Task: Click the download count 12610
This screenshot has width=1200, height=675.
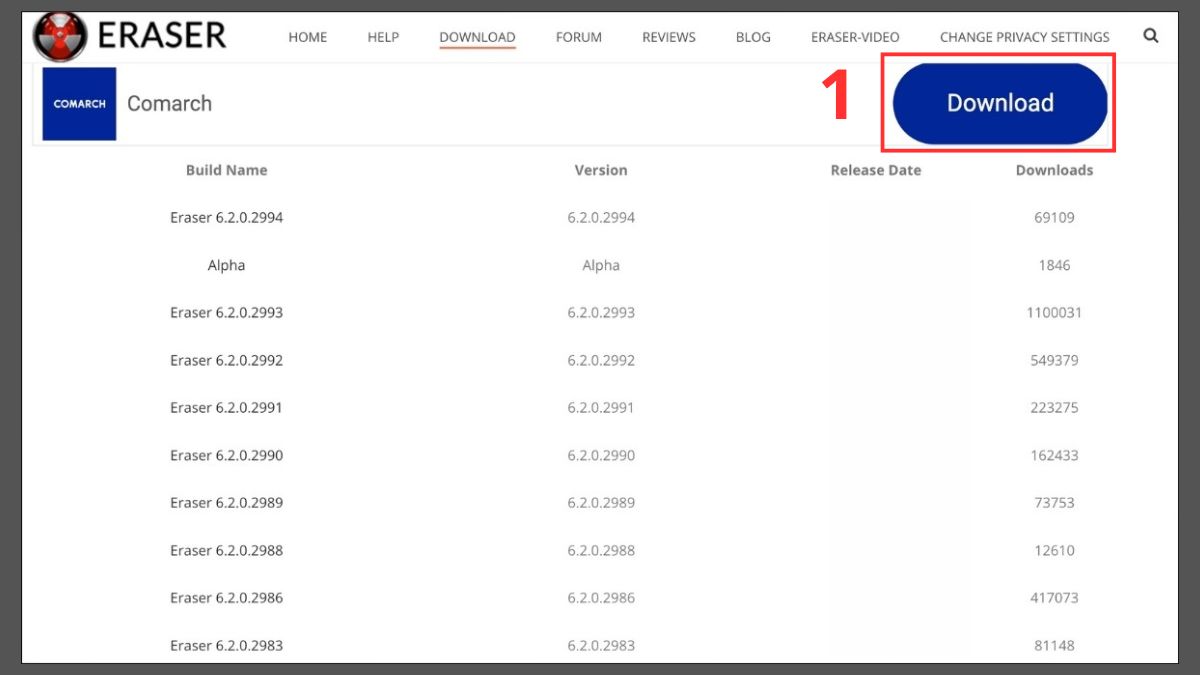Action: pyautogui.click(x=1055, y=550)
